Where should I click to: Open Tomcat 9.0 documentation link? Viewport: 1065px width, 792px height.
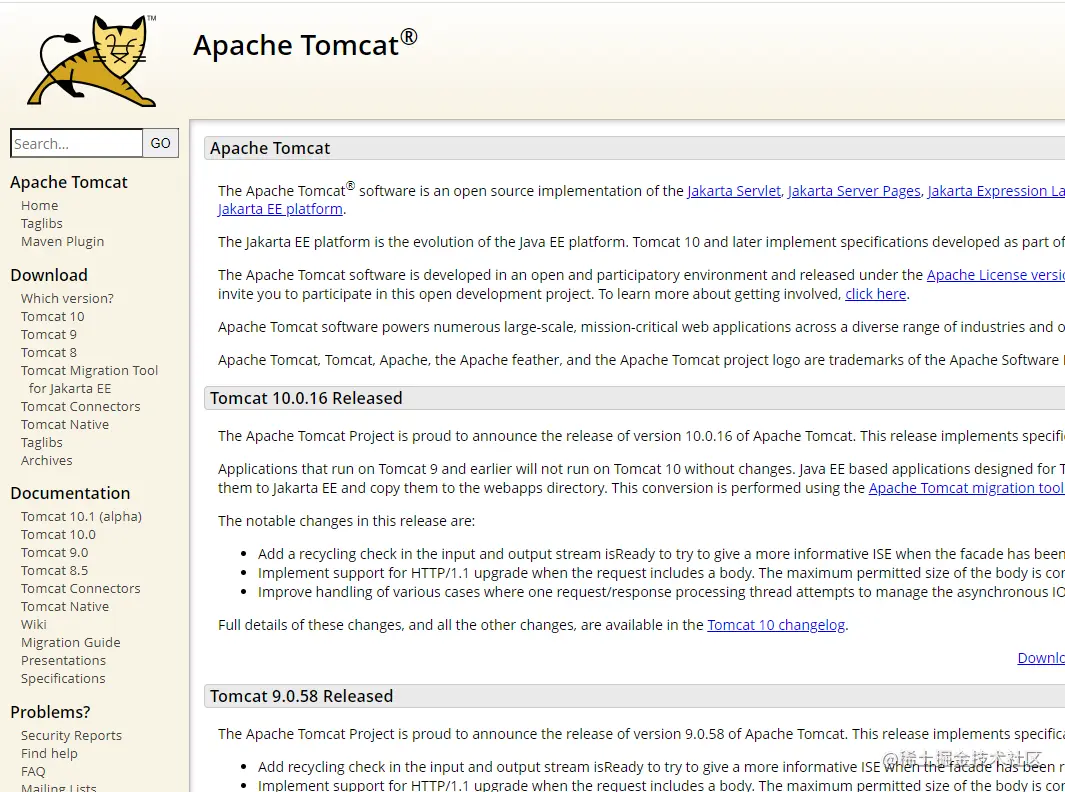pyautogui.click(x=54, y=552)
